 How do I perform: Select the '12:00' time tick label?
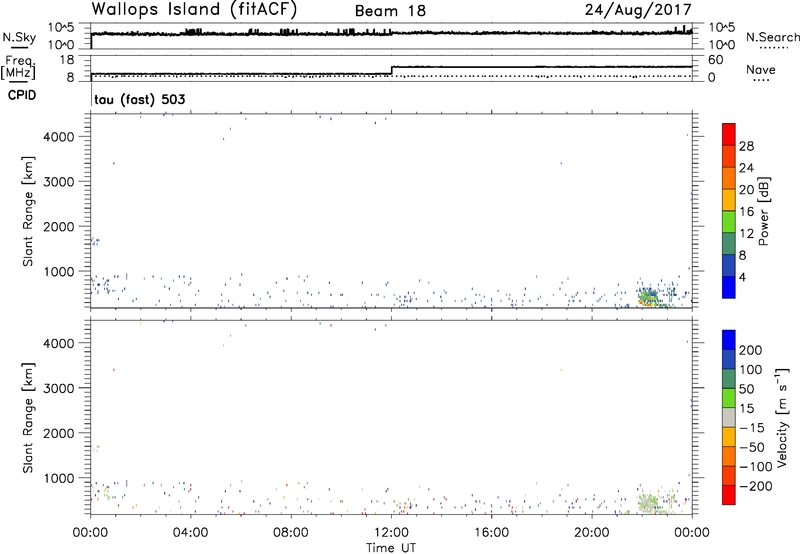391,533
